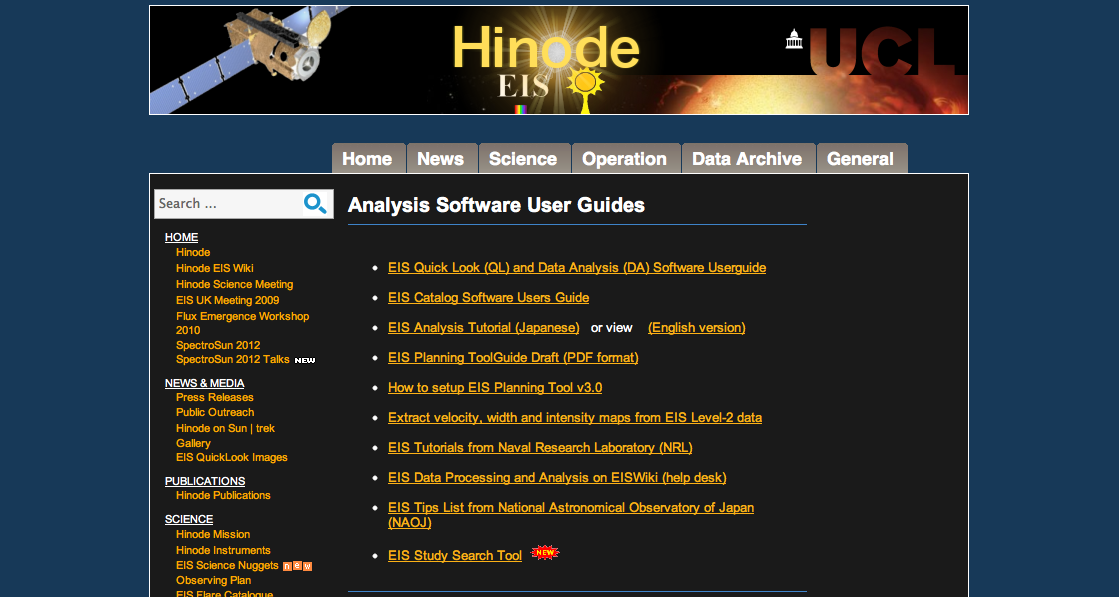Go to Hinode EIS Wiki sidebar link
The image size is (1119, 597).
point(215,268)
